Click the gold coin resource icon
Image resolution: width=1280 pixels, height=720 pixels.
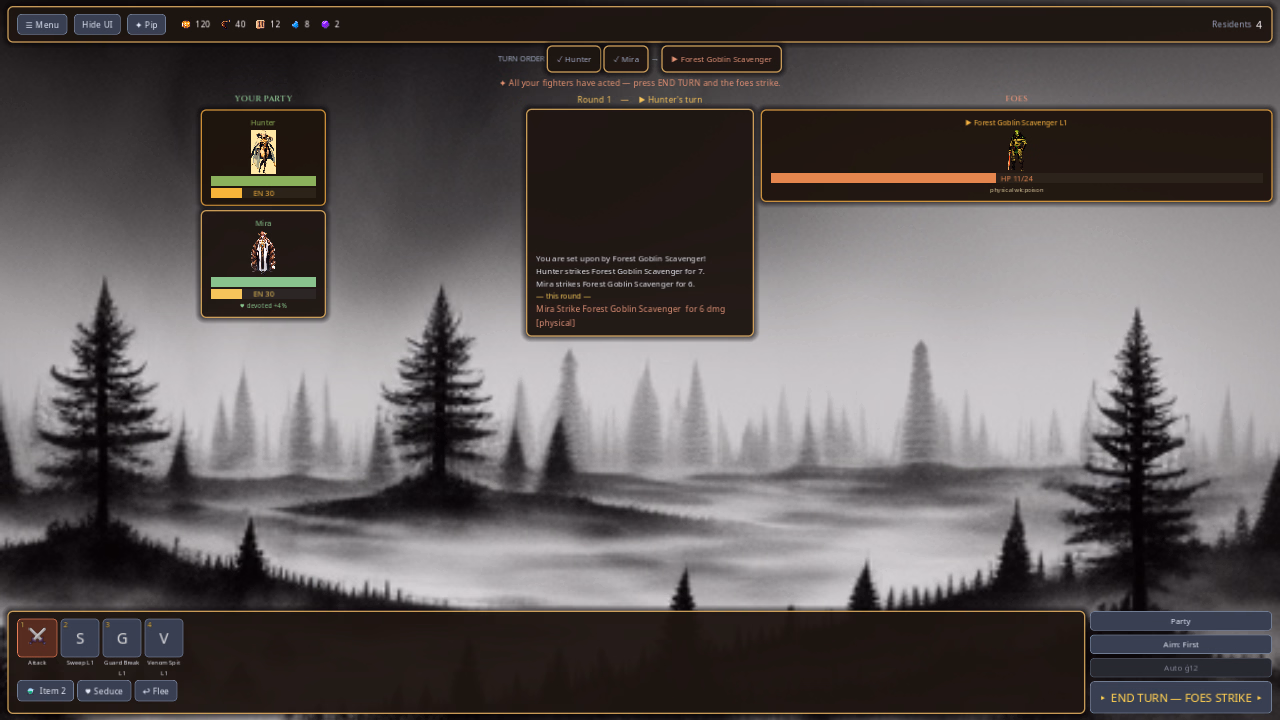click(185, 24)
